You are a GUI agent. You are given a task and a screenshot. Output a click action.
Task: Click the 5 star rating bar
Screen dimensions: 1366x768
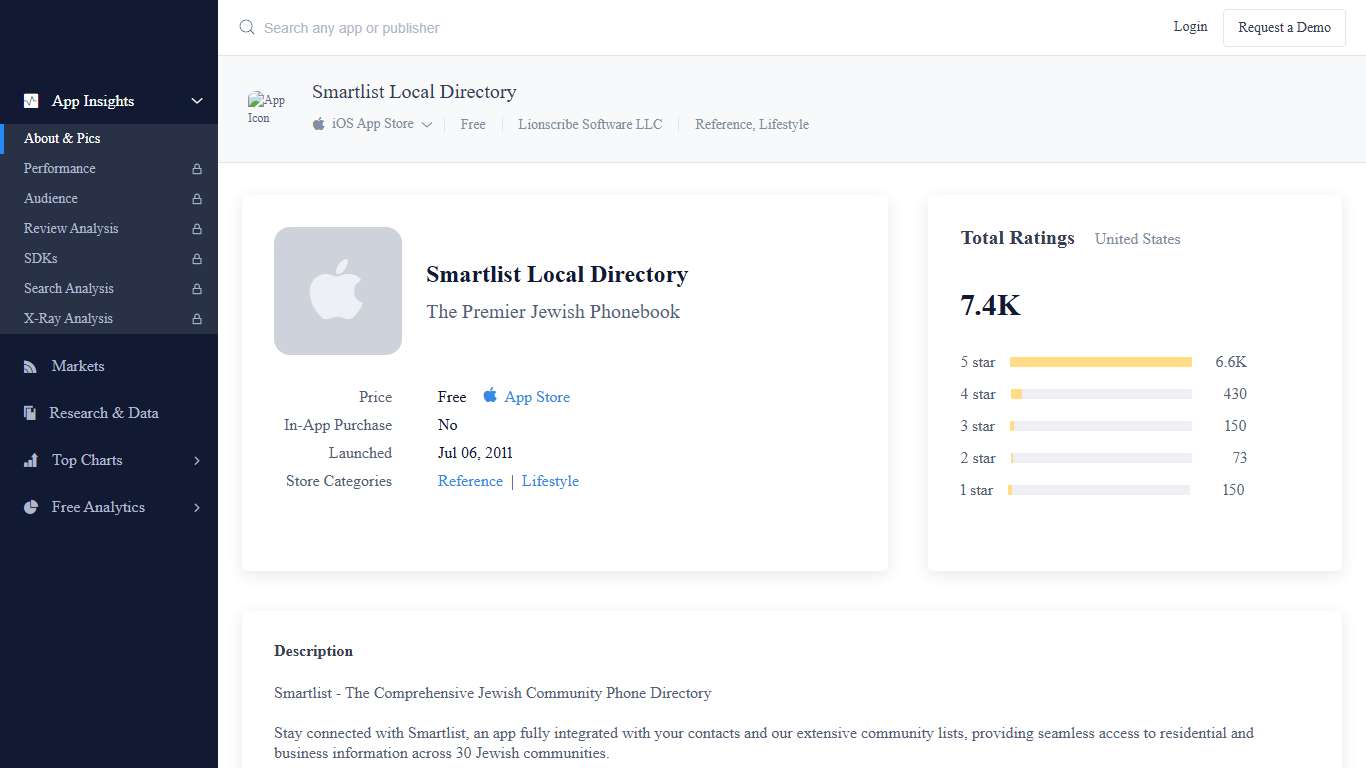[x=1100, y=361]
